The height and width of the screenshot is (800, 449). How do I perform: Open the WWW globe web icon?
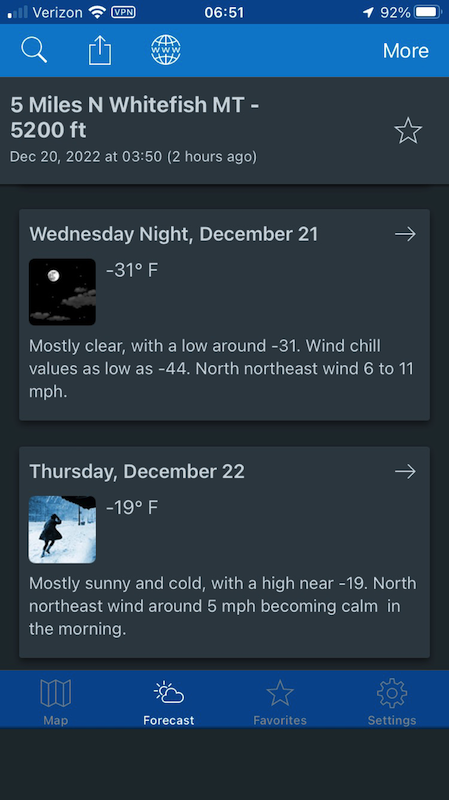[x=166, y=50]
